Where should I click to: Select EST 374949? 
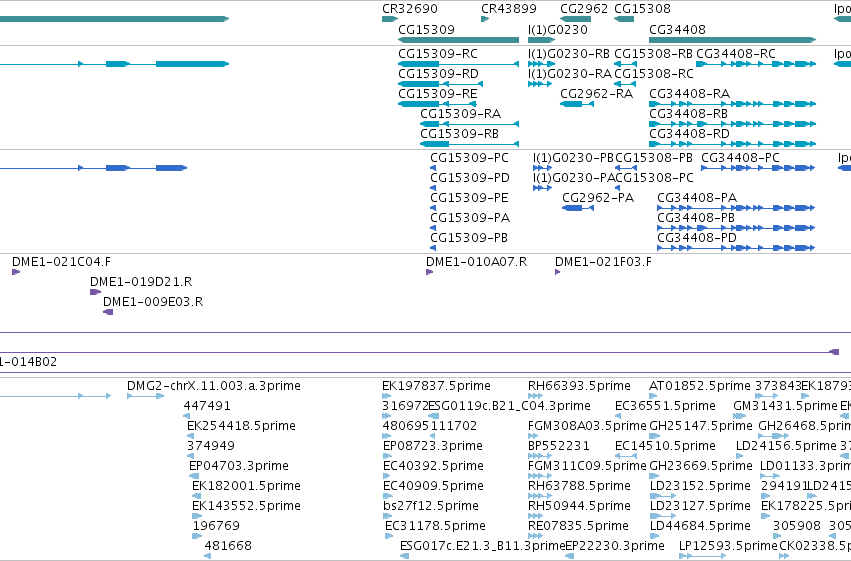click(190, 456)
